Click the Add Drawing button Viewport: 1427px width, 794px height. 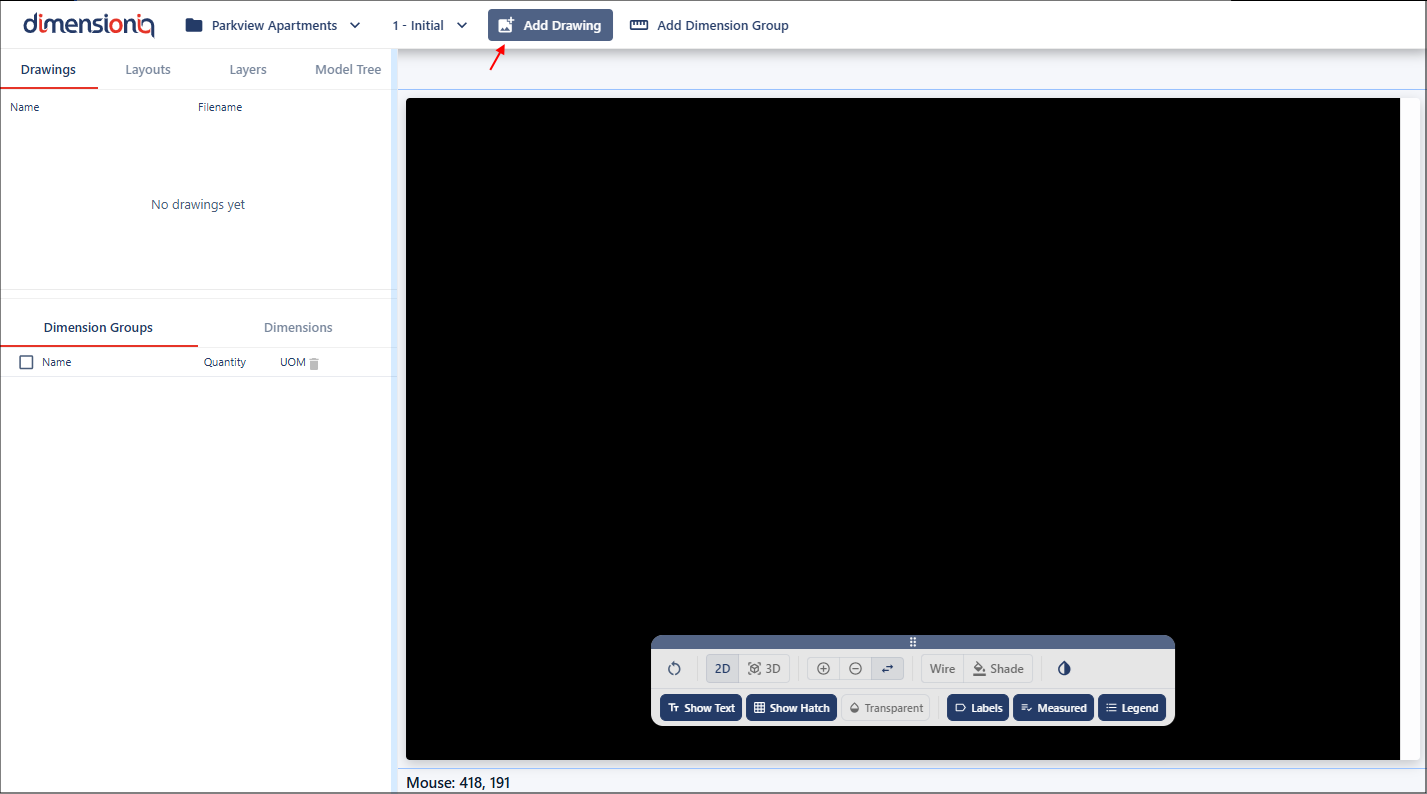[550, 25]
